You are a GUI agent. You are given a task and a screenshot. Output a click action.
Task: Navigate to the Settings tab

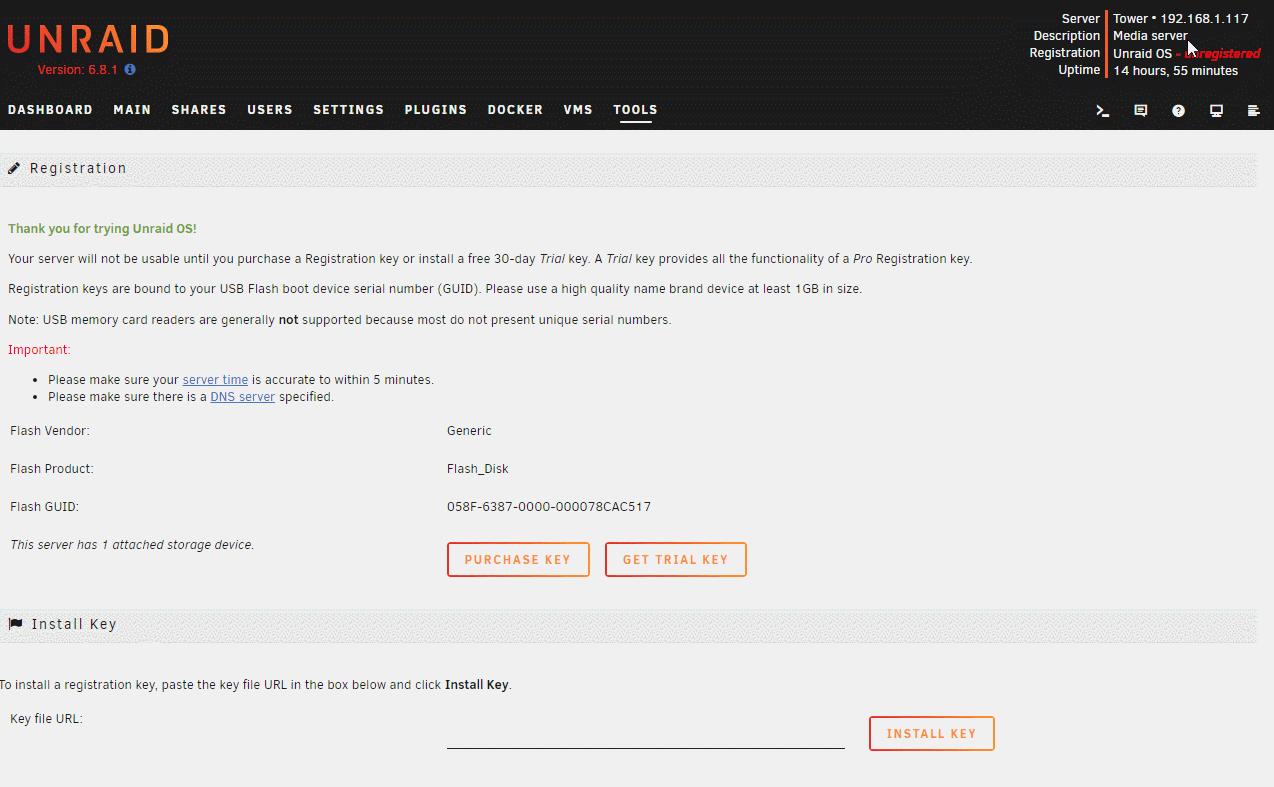pos(348,110)
